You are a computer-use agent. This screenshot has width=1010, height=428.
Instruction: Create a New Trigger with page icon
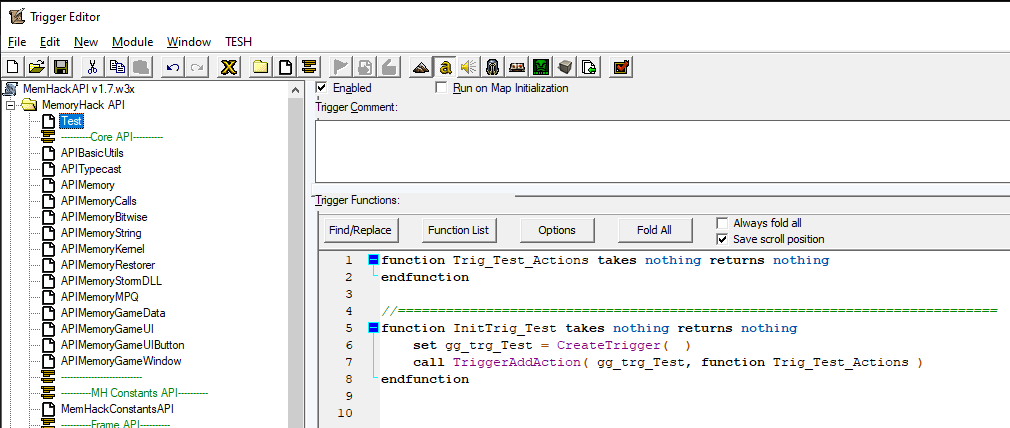tap(285, 67)
